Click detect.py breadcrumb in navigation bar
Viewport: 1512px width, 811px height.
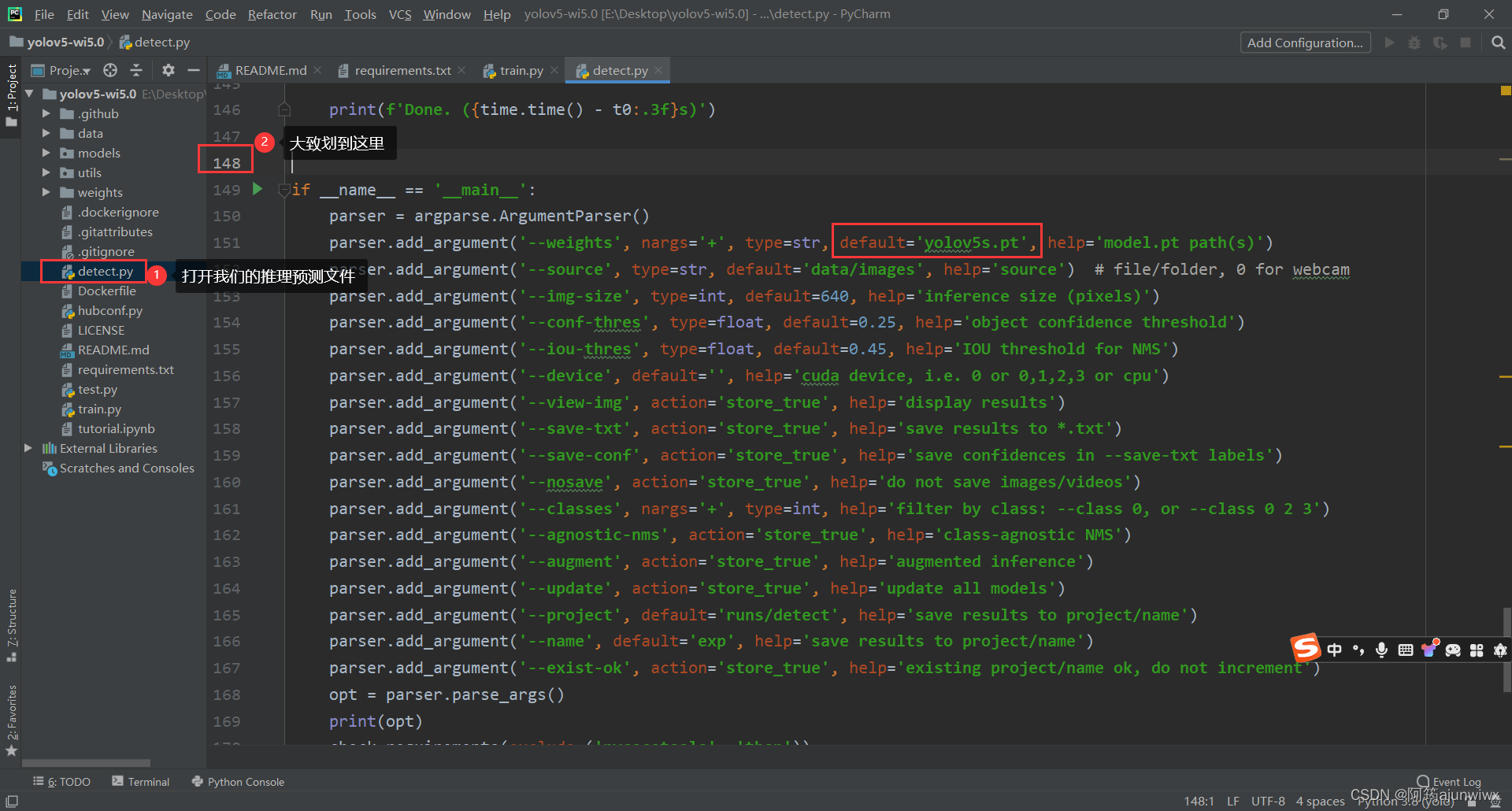click(154, 43)
